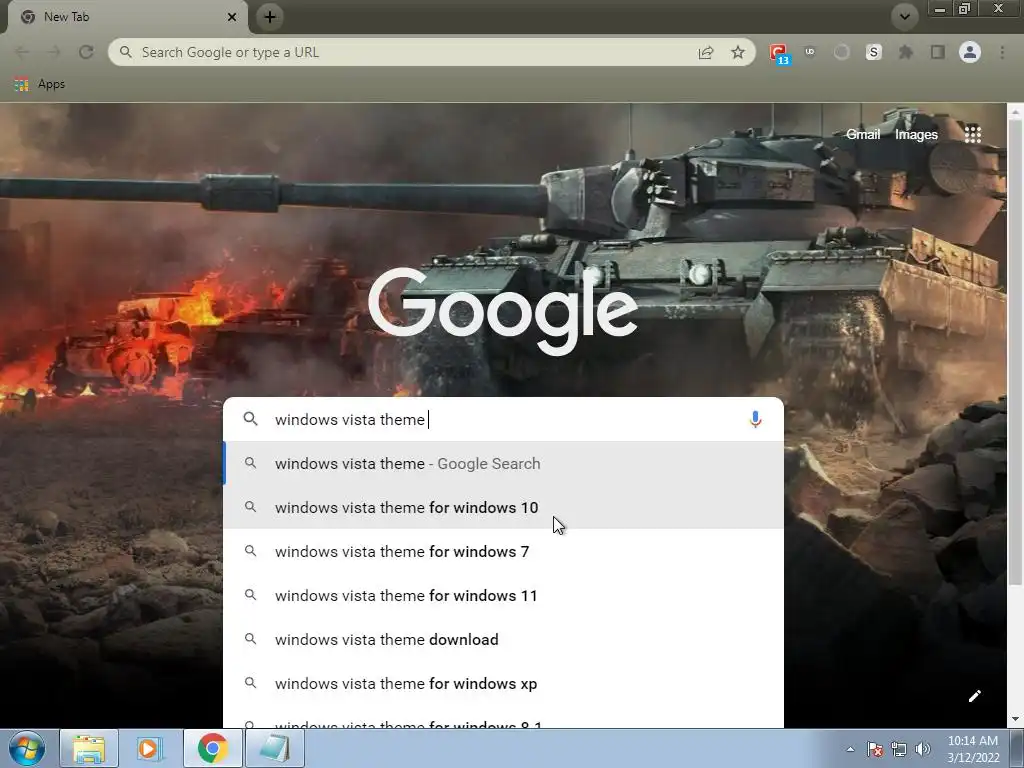Open the notepad app on taskbar
Image resolution: width=1024 pixels, height=768 pixels.
[x=274, y=748]
